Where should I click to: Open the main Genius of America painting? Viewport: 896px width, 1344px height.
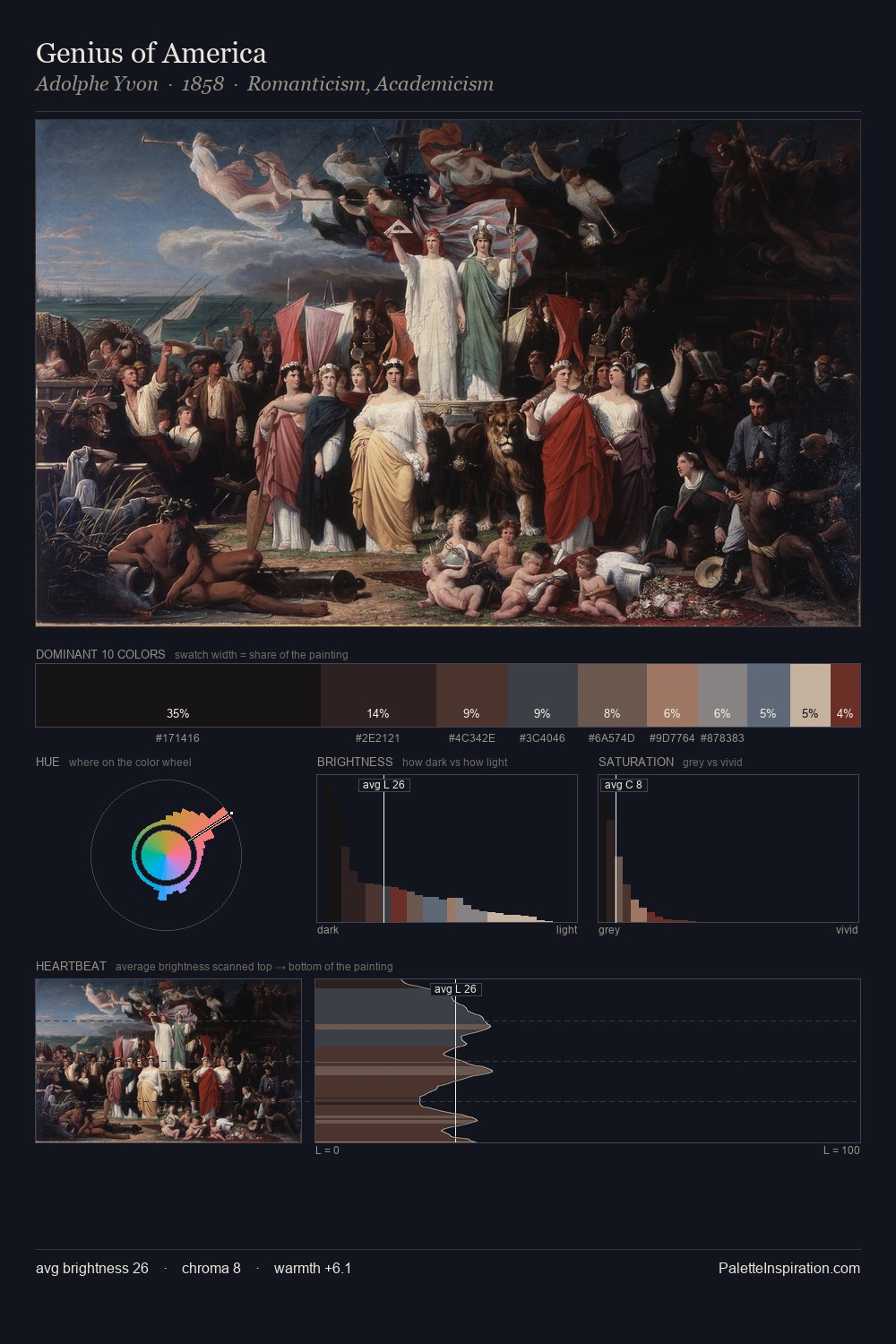(x=448, y=373)
